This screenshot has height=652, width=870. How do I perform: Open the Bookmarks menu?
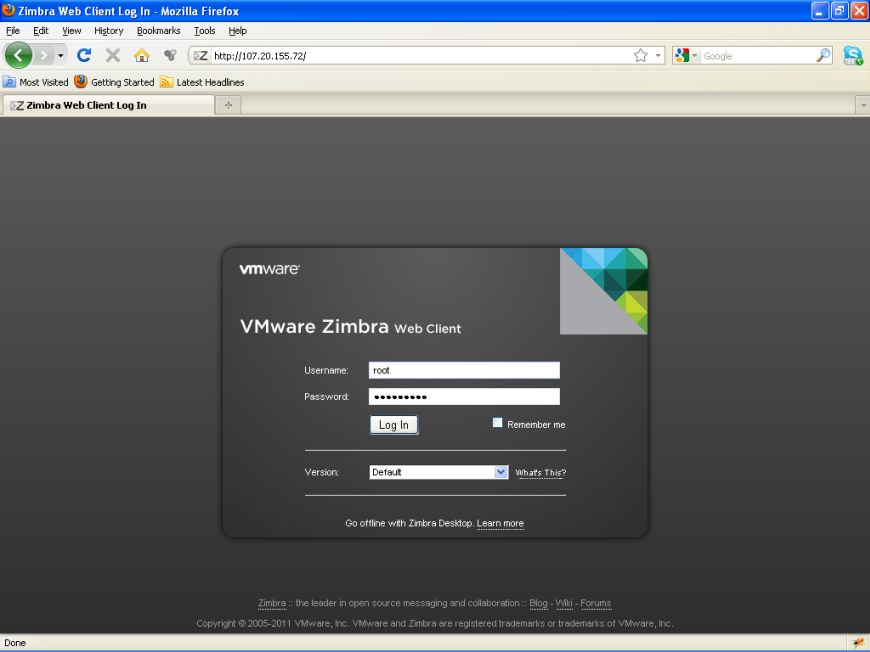(158, 31)
